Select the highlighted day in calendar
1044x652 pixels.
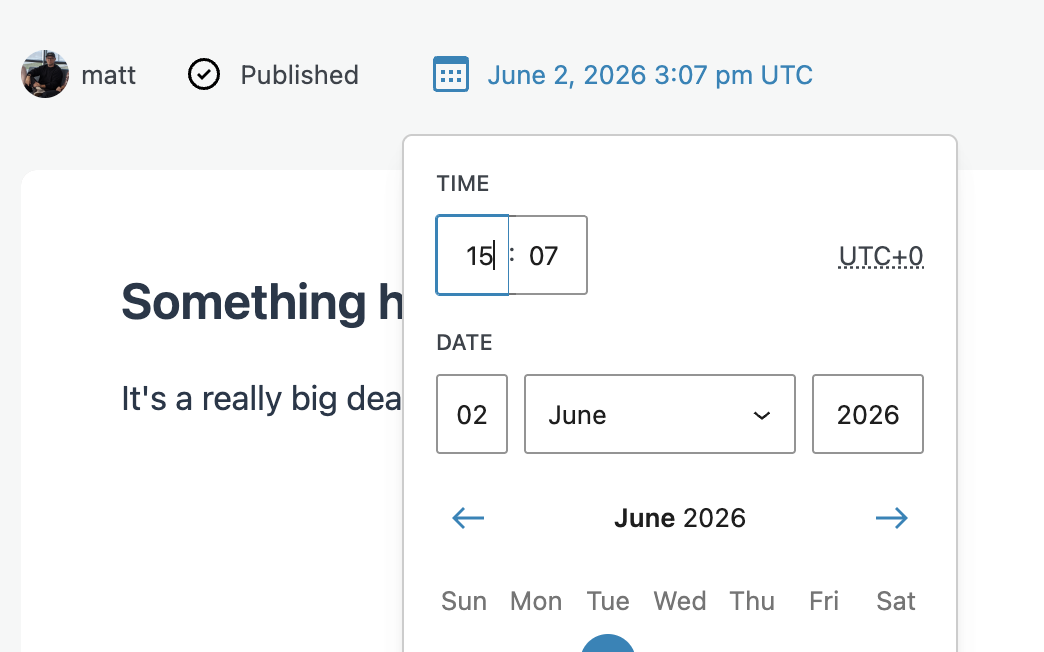click(608, 643)
